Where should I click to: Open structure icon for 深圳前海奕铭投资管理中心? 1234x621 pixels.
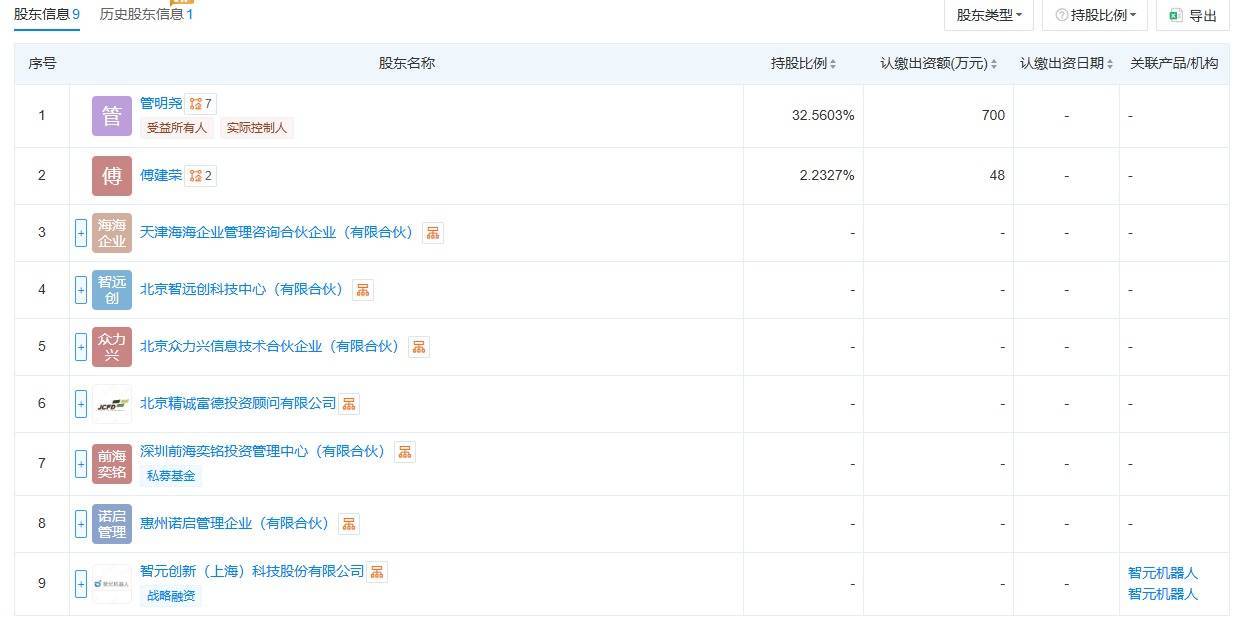tap(404, 452)
